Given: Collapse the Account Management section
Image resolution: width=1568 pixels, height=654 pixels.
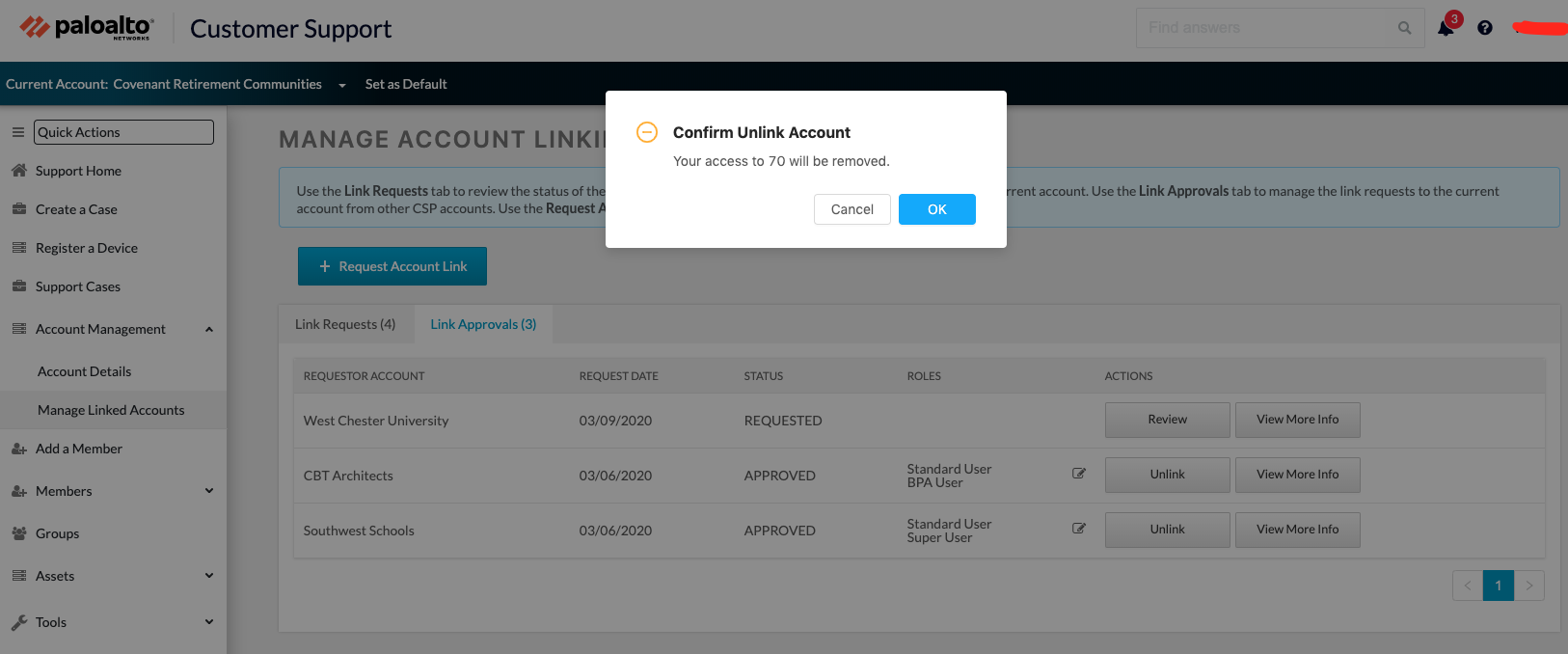Looking at the screenshot, I should click(209, 329).
